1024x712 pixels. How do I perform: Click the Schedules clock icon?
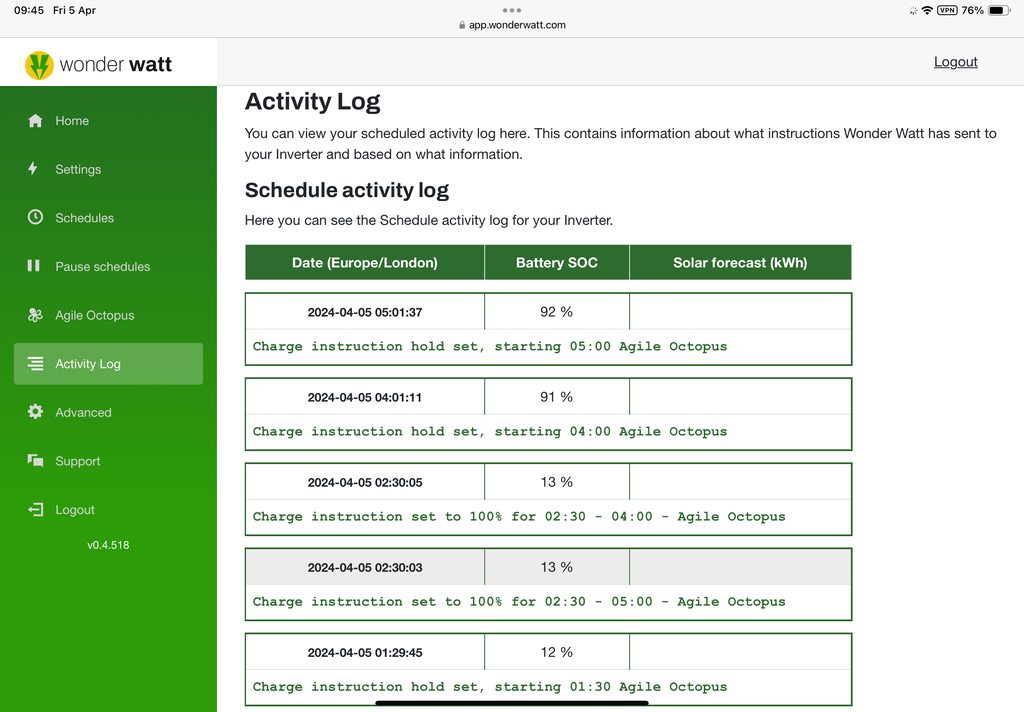35,218
